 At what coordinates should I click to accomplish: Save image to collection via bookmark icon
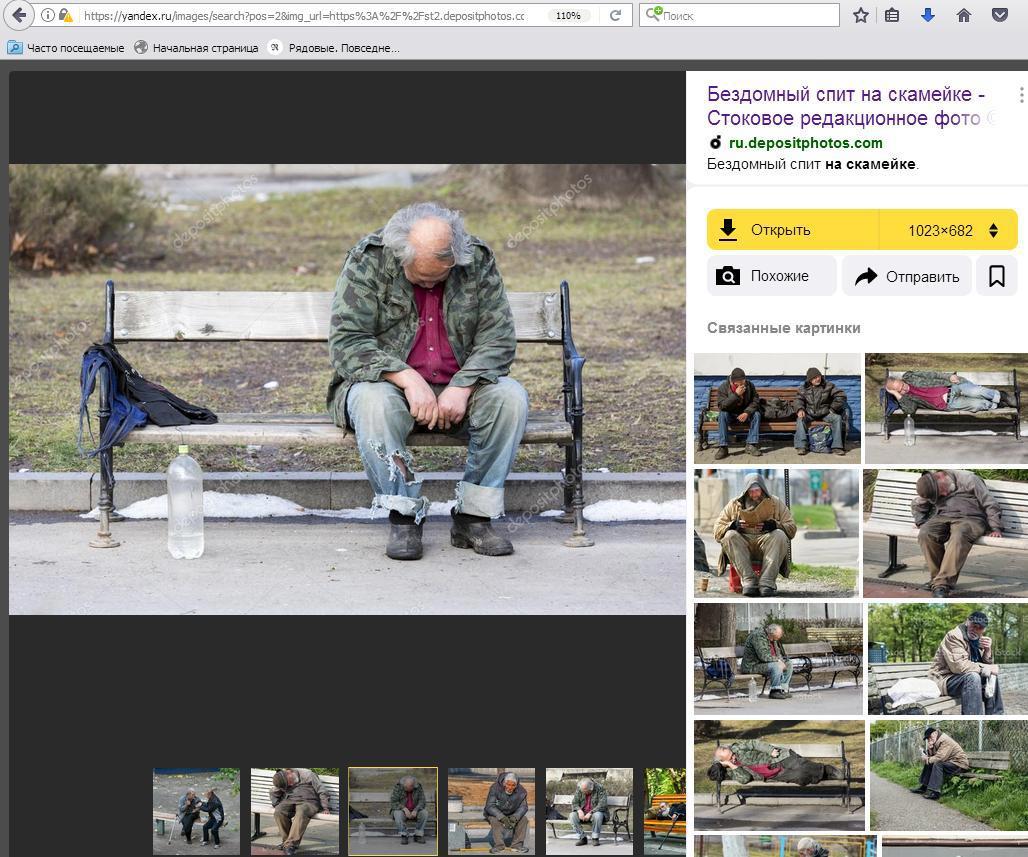pos(996,276)
